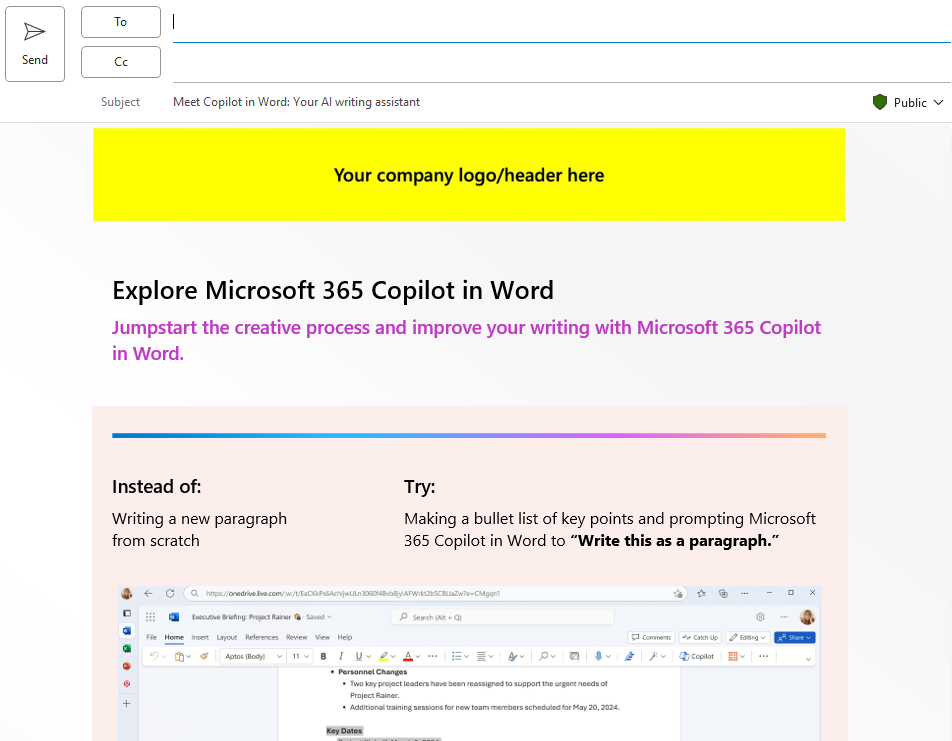Select the Home tab in embedded Word
This screenshot has width=952, height=741.
click(x=174, y=637)
